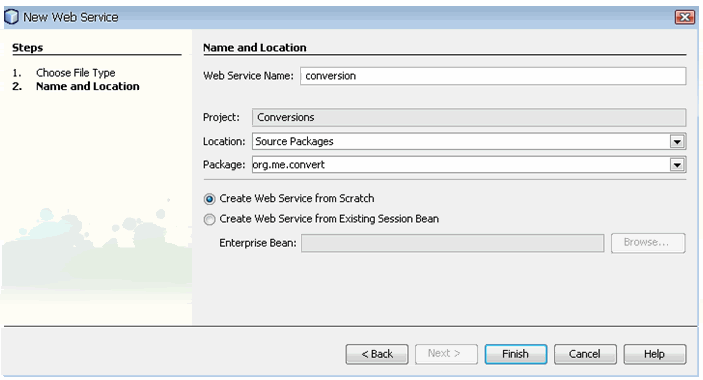The image size is (703, 380).
Task: Cancel the wizard
Action: click(x=585, y=354)
